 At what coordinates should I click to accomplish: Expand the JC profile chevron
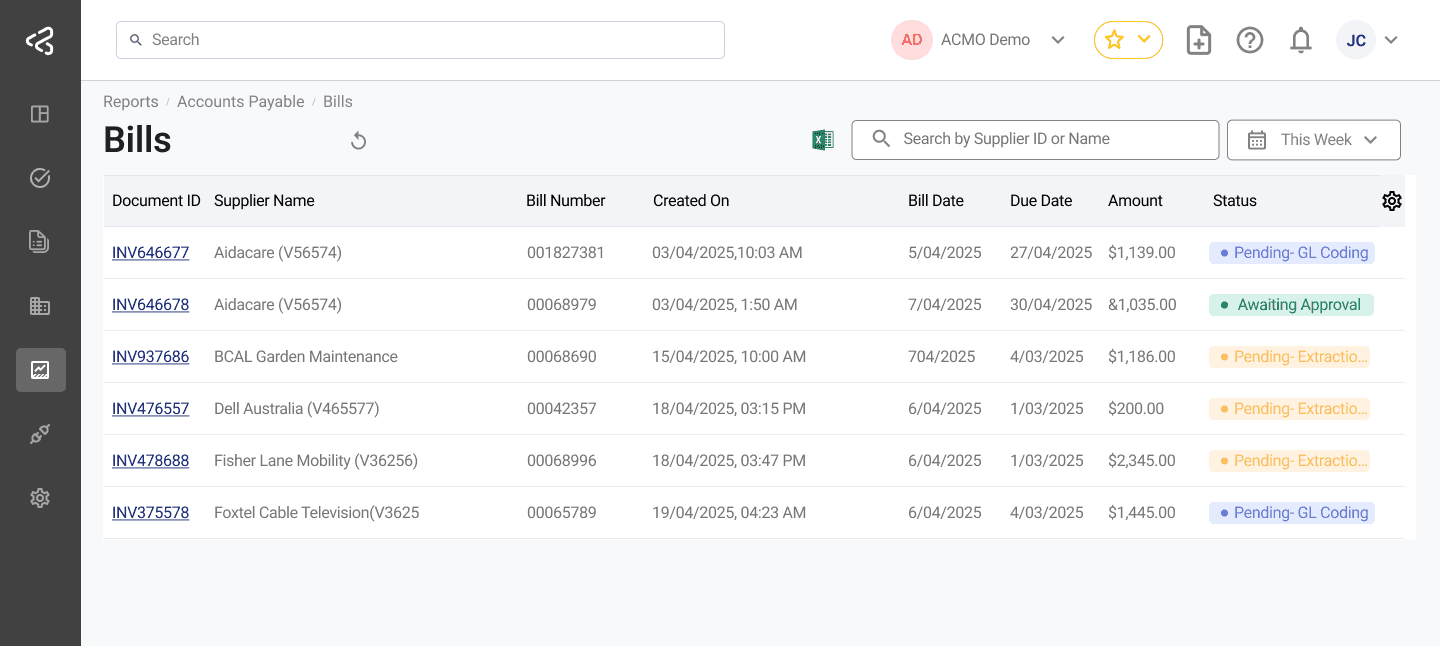coord(1391,40)
